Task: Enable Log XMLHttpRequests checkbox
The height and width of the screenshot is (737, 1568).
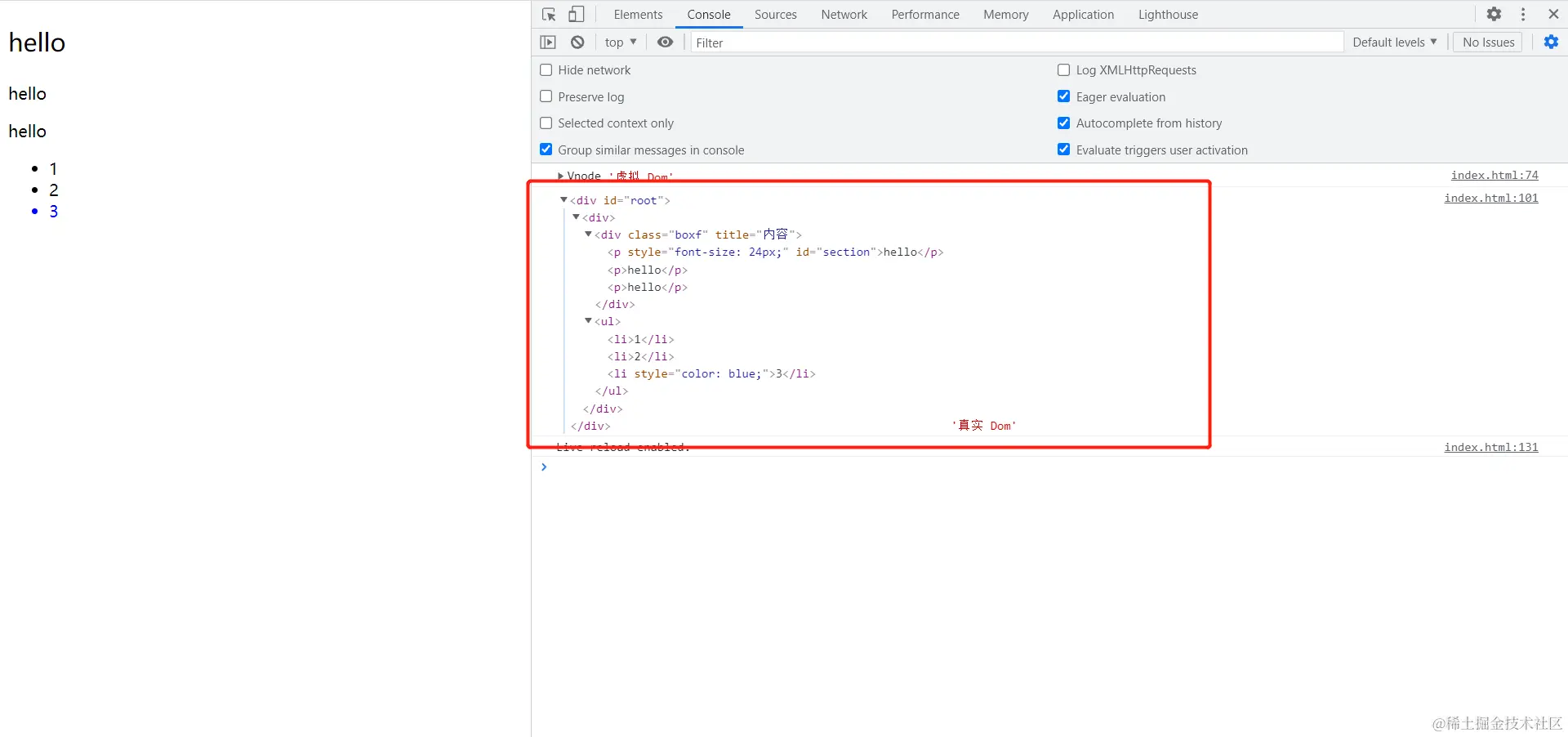Action: tap(1064, 70)
